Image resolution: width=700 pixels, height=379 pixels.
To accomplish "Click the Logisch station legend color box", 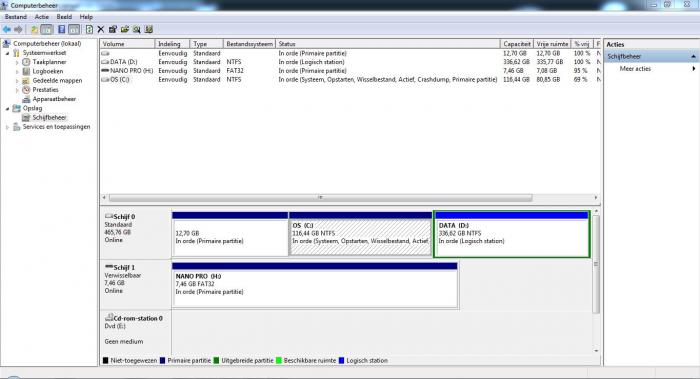I will coord(342,360).
